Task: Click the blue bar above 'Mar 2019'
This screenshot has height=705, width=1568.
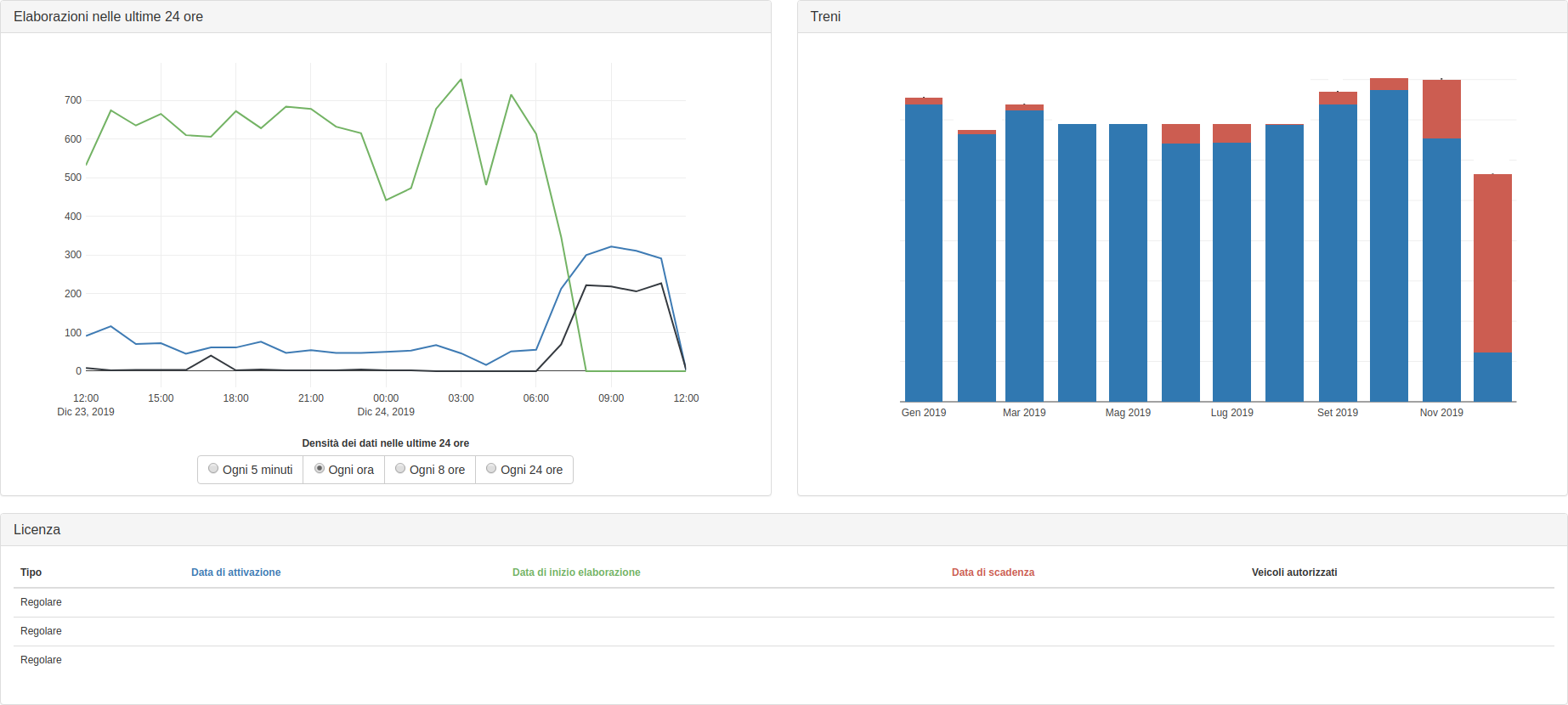Action: coord(1024,256)
